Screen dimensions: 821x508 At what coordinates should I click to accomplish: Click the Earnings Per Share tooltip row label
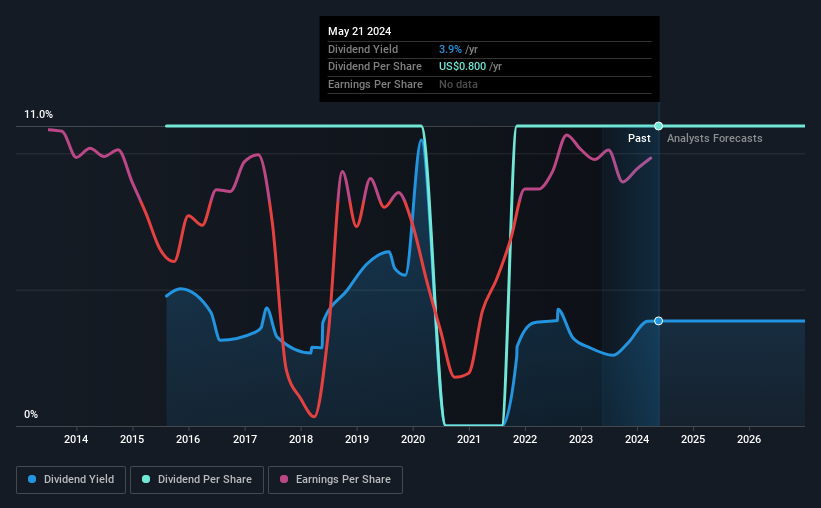pos(375,84)
